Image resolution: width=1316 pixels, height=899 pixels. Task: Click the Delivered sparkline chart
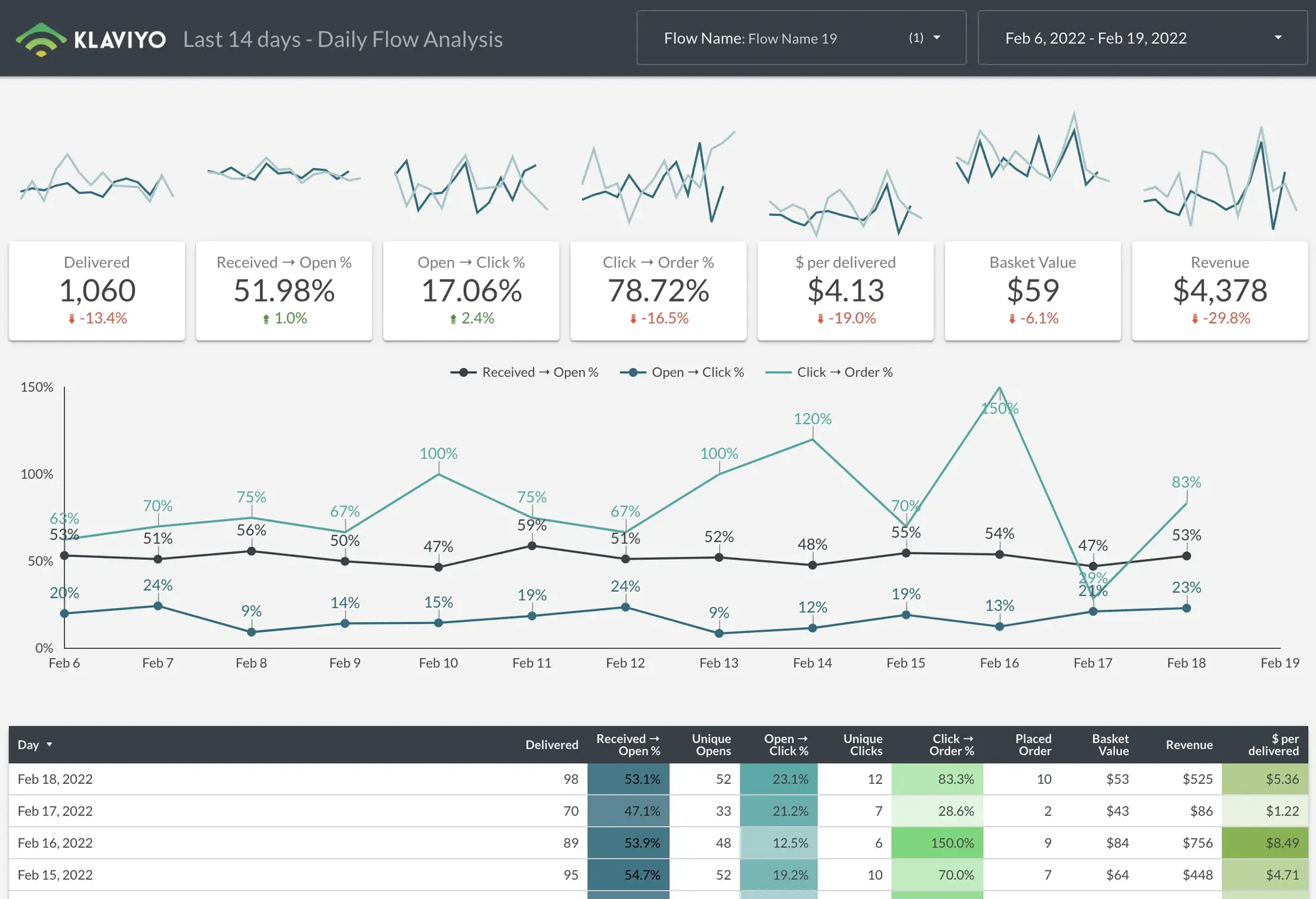coord(97,179)
